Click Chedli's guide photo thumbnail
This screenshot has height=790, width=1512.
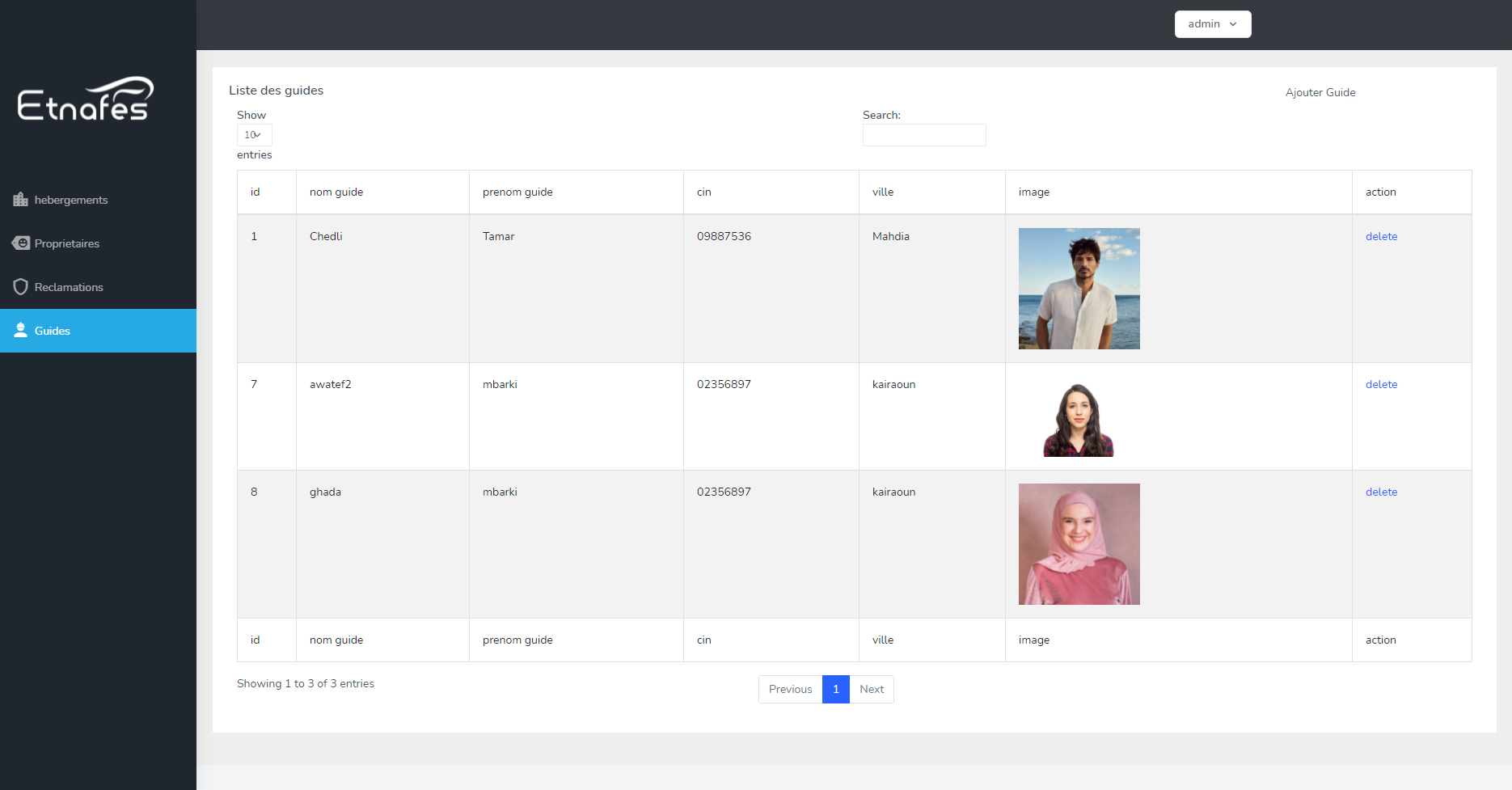(x=1079, y=289)
